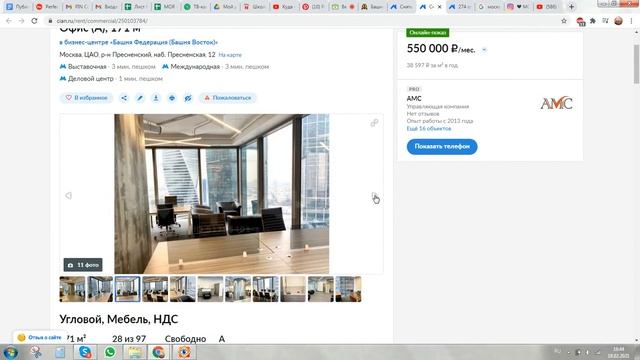Show previous photo with left arrow
640x360 pixels.
pos(68,196)
